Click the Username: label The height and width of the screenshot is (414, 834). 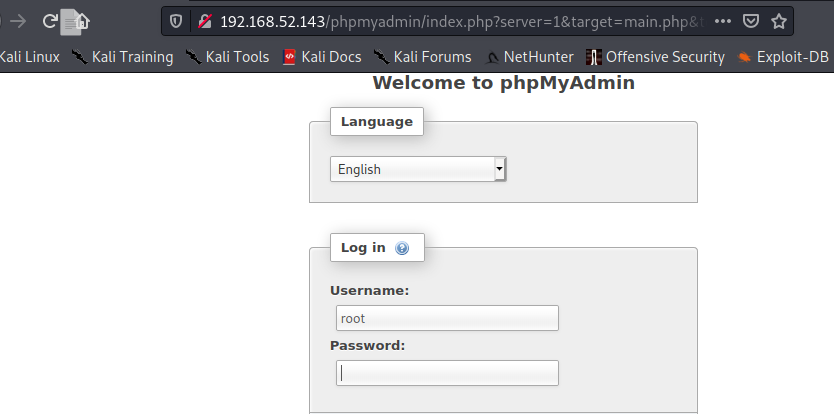(x=370, y=291)
